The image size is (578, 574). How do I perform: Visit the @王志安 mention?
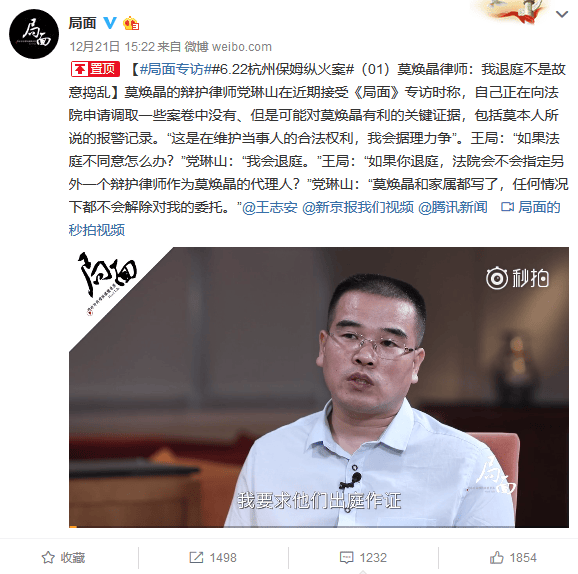[270, 207]
